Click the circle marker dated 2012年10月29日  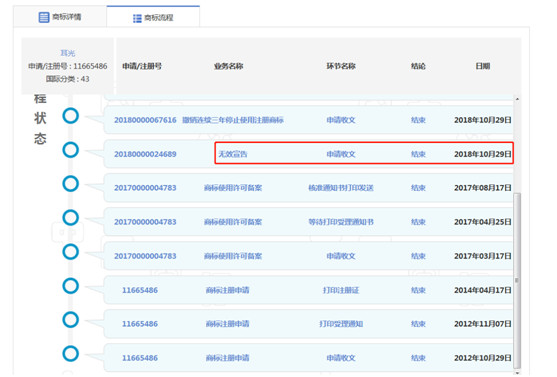click(x=71, y=354)
